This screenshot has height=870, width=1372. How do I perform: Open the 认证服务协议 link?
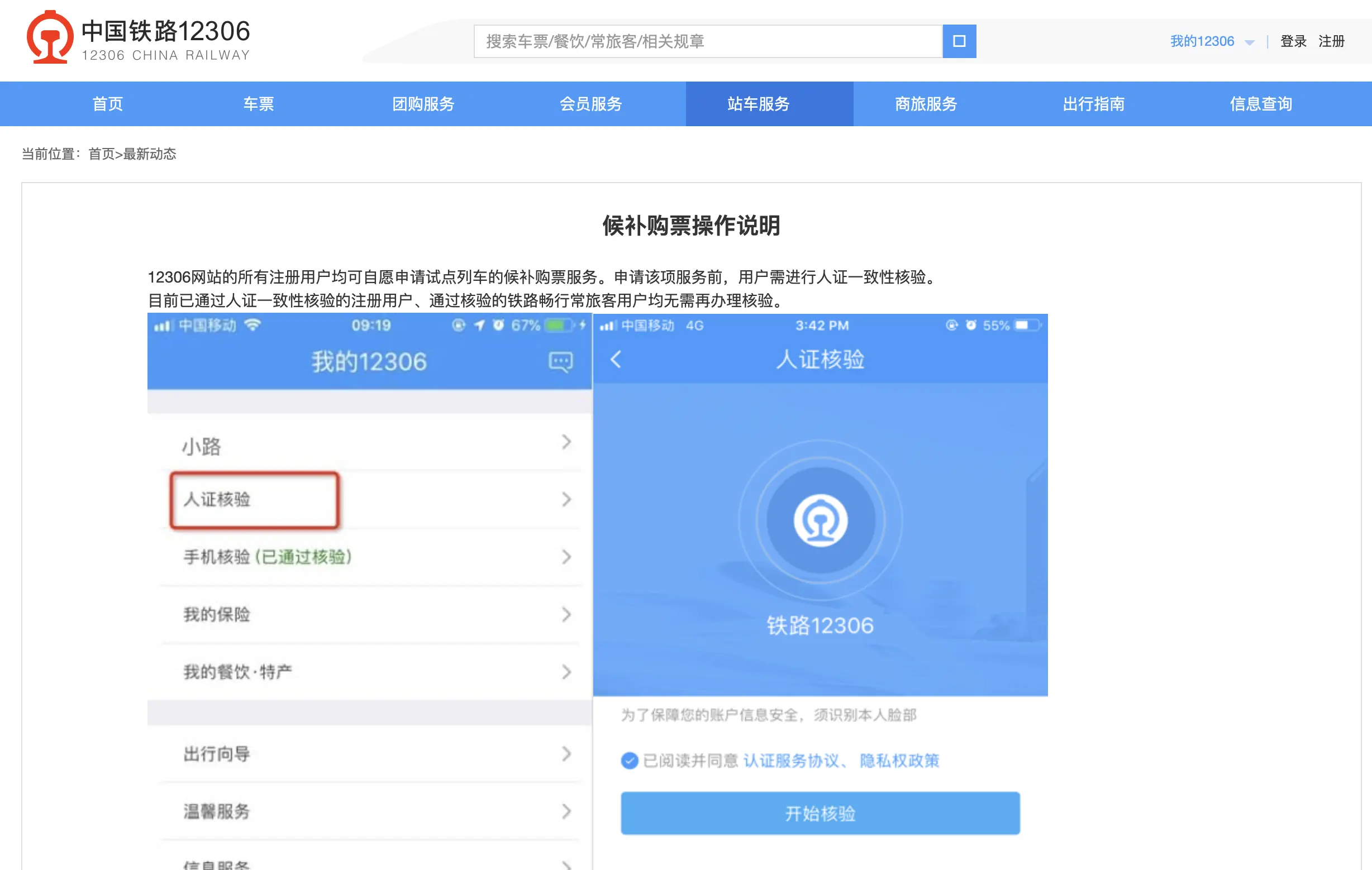(791, 761)
